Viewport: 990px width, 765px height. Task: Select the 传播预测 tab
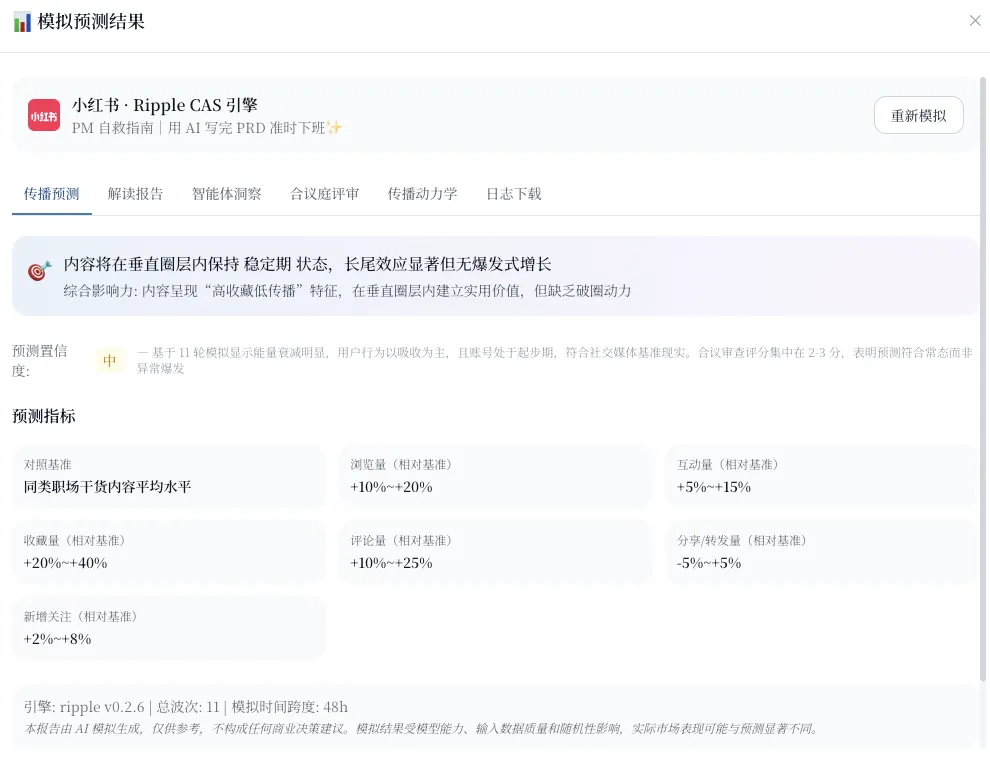[52, 194]
